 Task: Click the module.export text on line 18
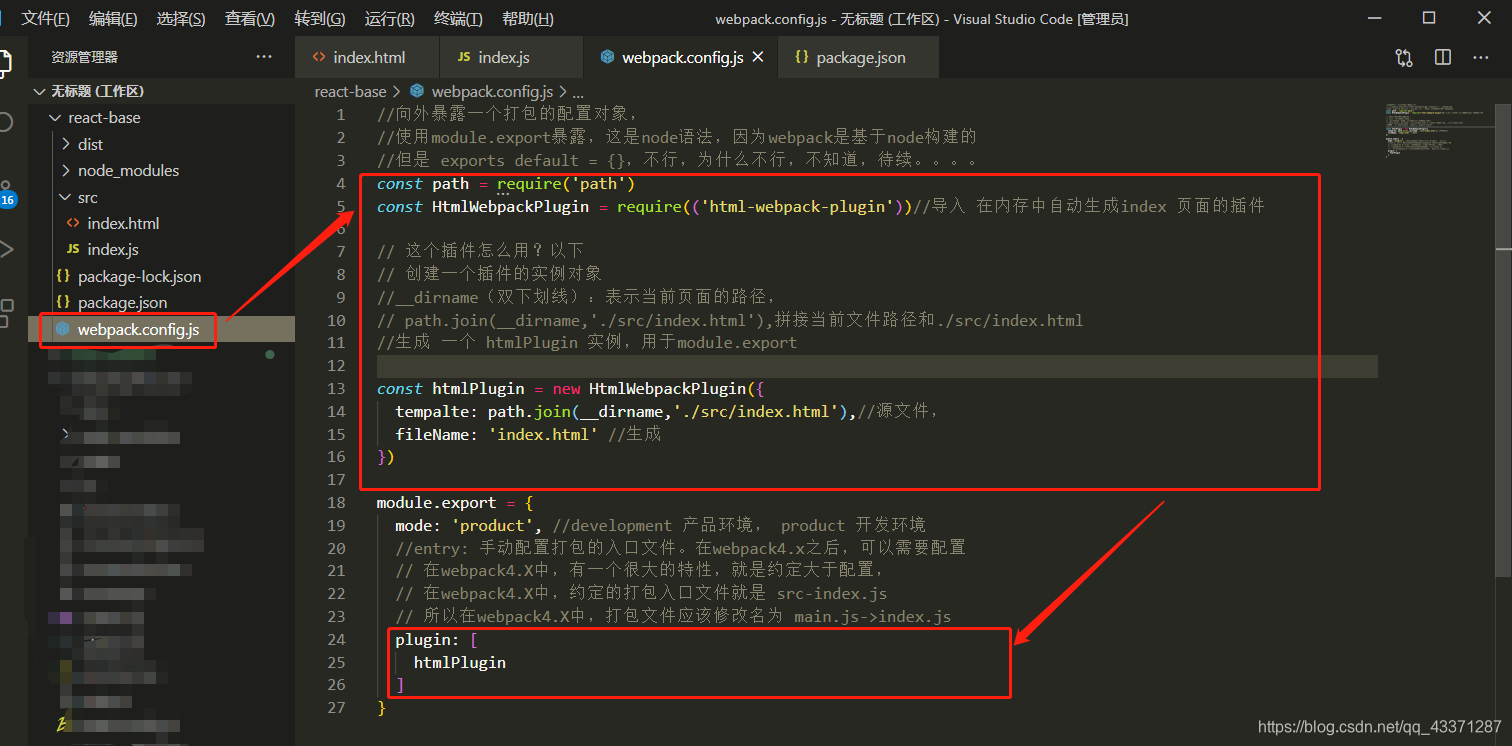(436, 503)
